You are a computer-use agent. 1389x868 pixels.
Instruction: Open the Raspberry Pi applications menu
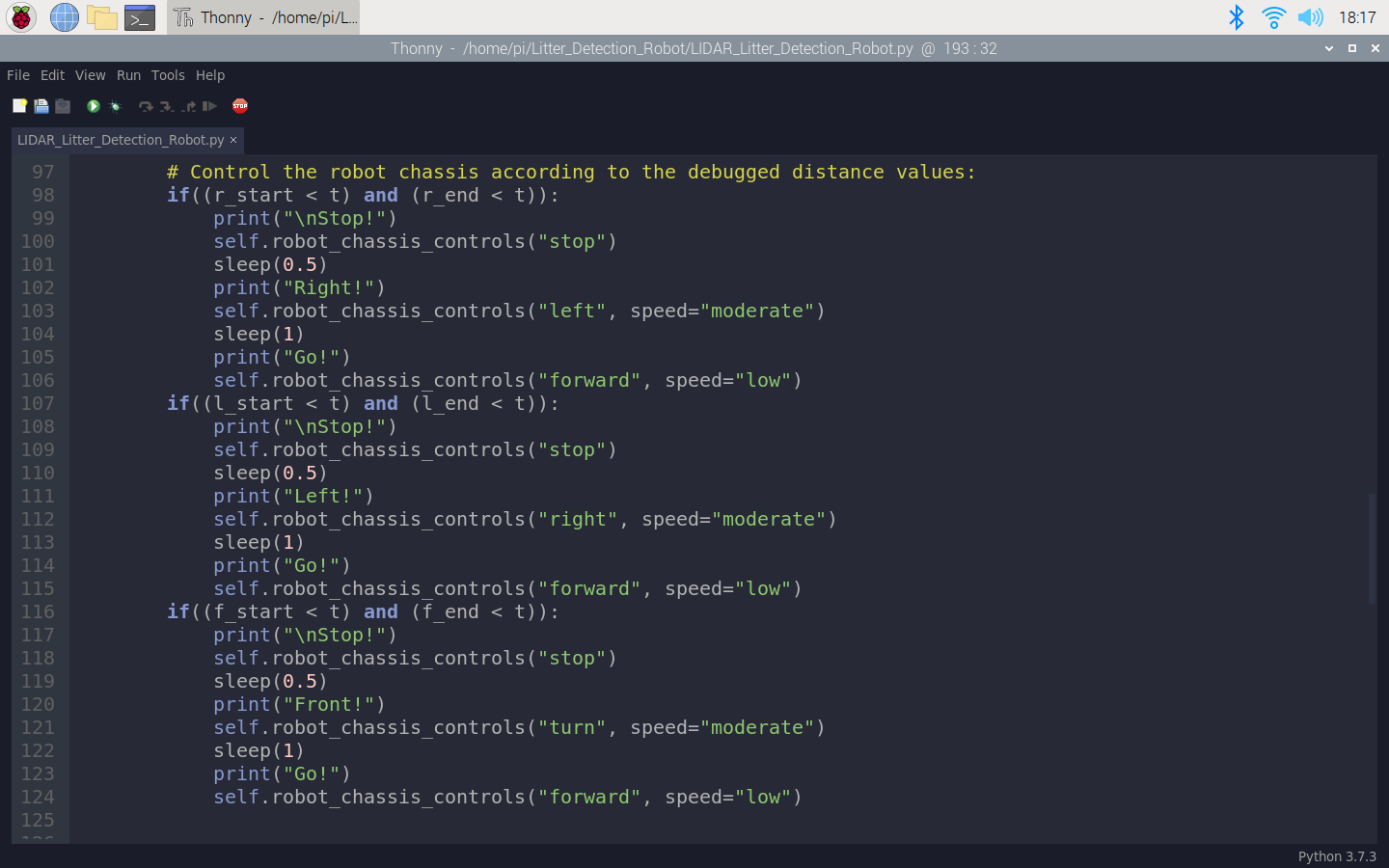[21, 17]
